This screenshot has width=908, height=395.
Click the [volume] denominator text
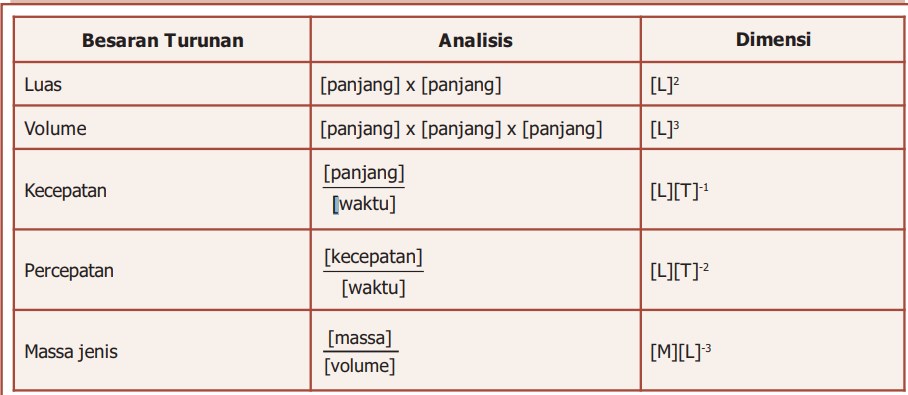pos(360,366)
